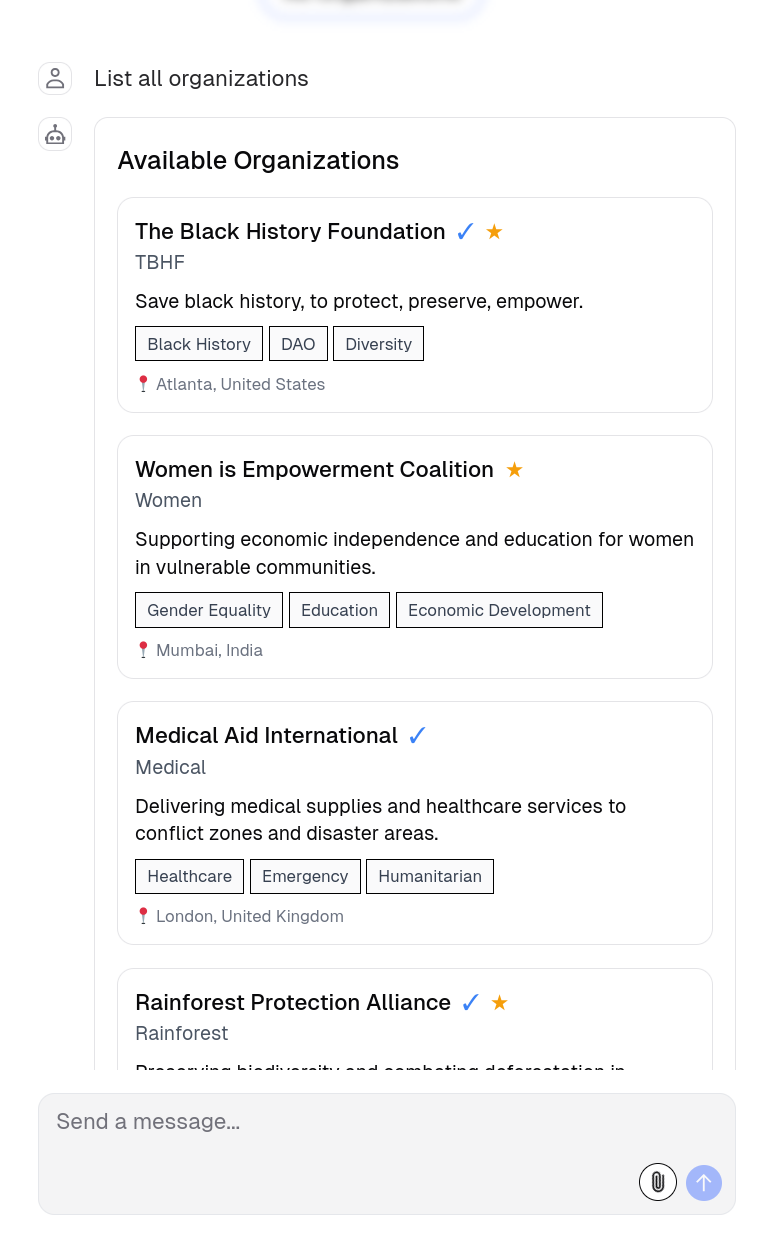Click the Black History Foundation star icon
This screenshot has height=1248, width=762.
(494, 232)
